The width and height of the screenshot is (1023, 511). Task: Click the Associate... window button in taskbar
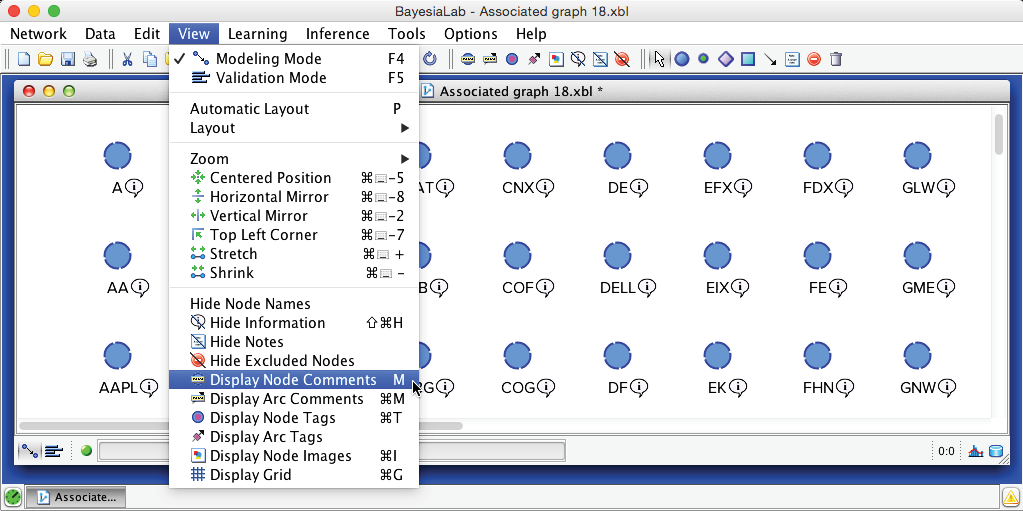76,497
